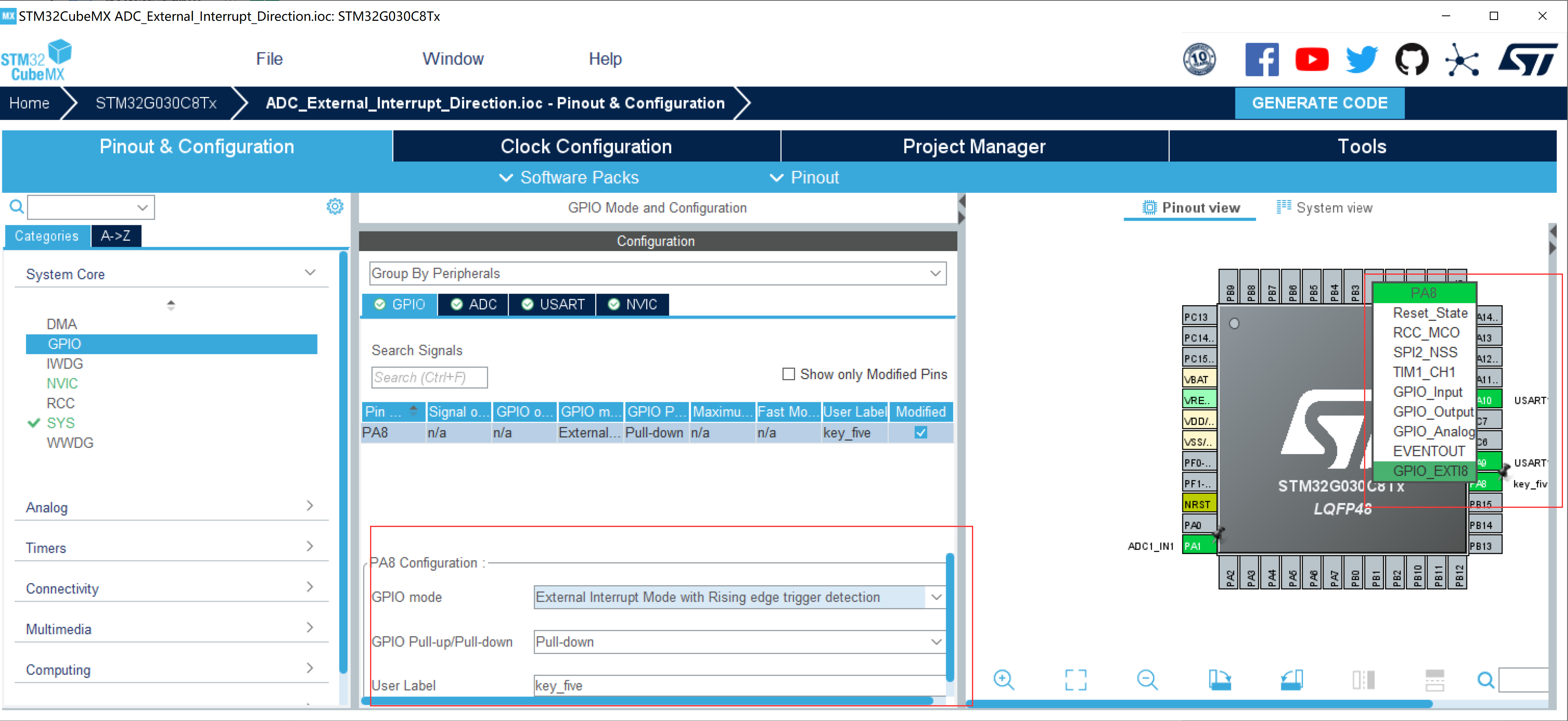1568x721 pixels.
Task: Enable Show only Modified Pins checkbox
Action: click(788, 374)
